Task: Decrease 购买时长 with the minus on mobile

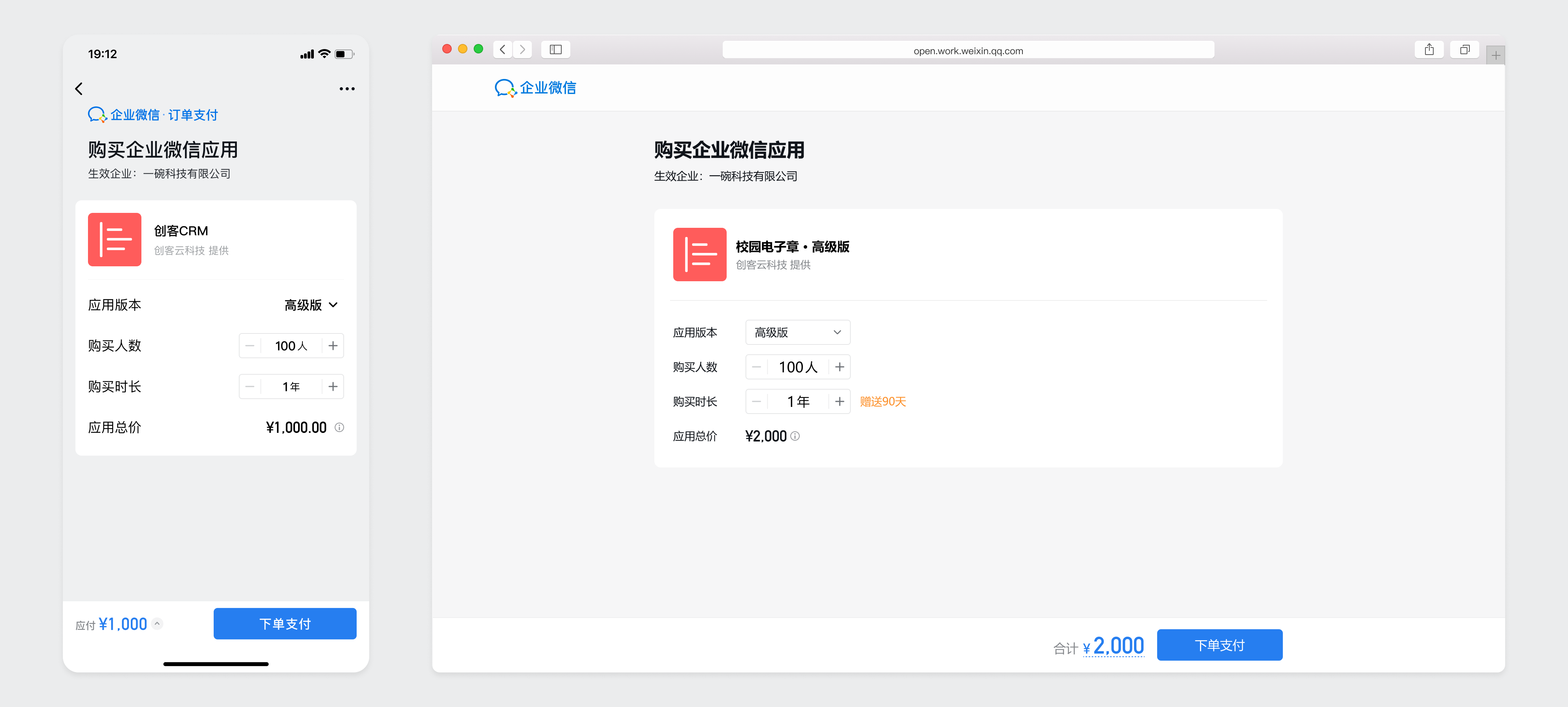Action: [x=249, y=386]
